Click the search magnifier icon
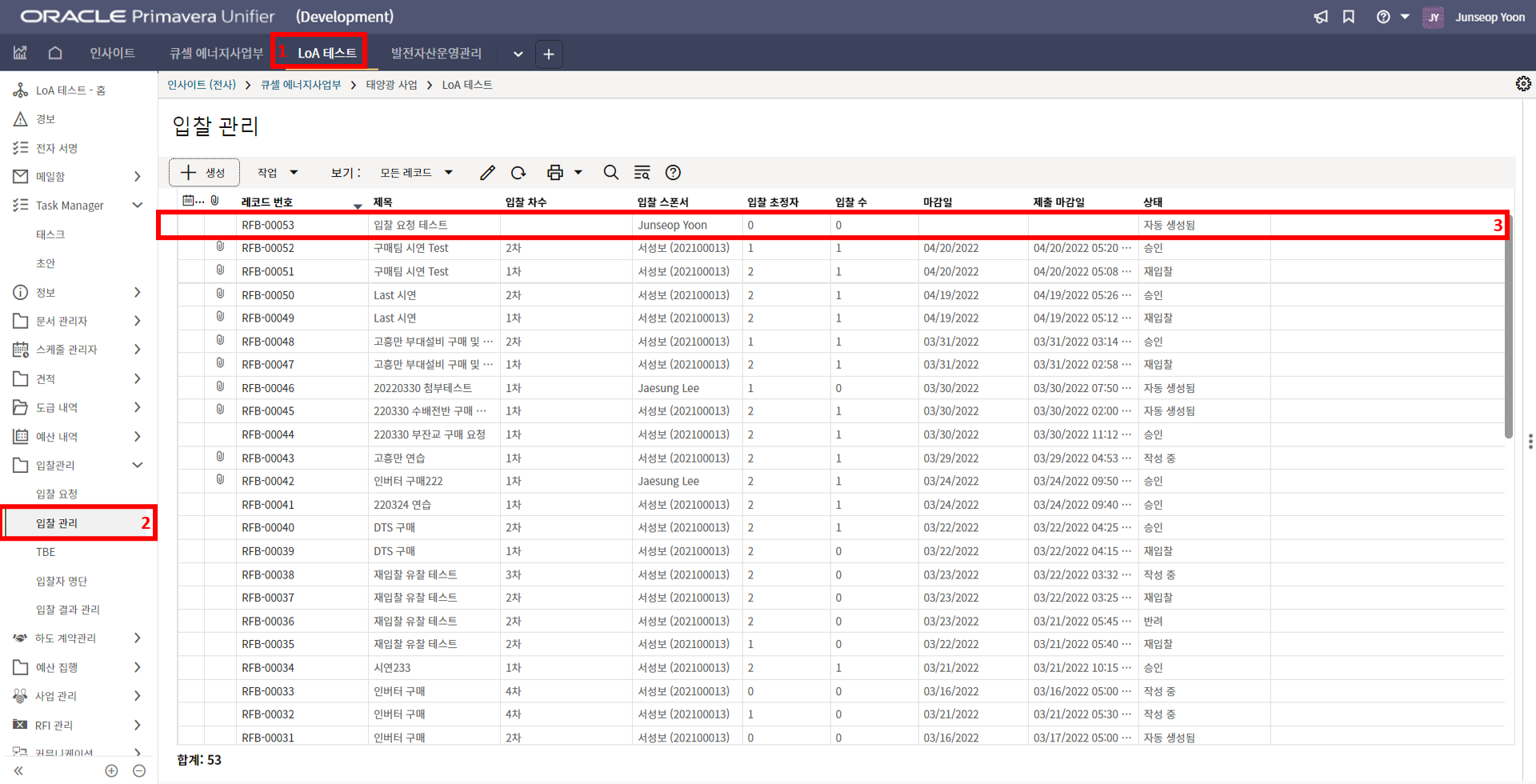This screenshot has height=784, width=1536. click(611, 173)
